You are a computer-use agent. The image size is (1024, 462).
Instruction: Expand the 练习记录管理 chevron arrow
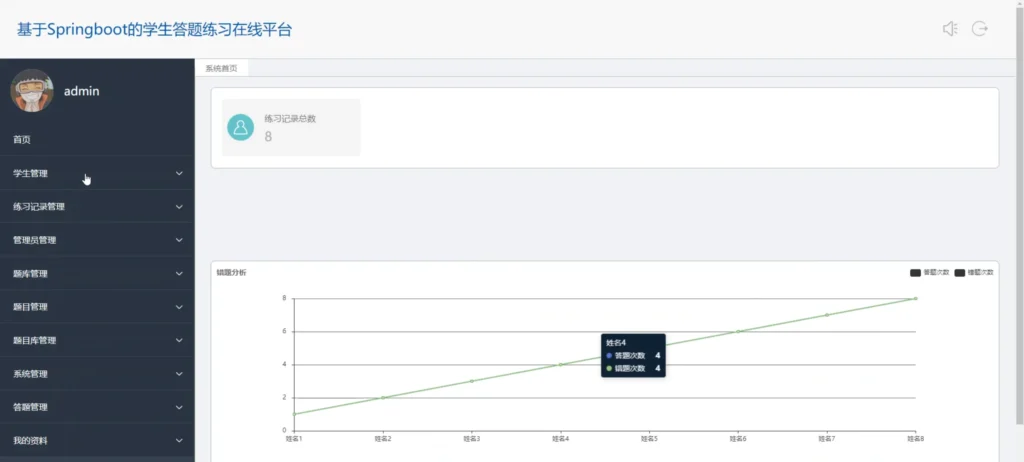[179, 207]
